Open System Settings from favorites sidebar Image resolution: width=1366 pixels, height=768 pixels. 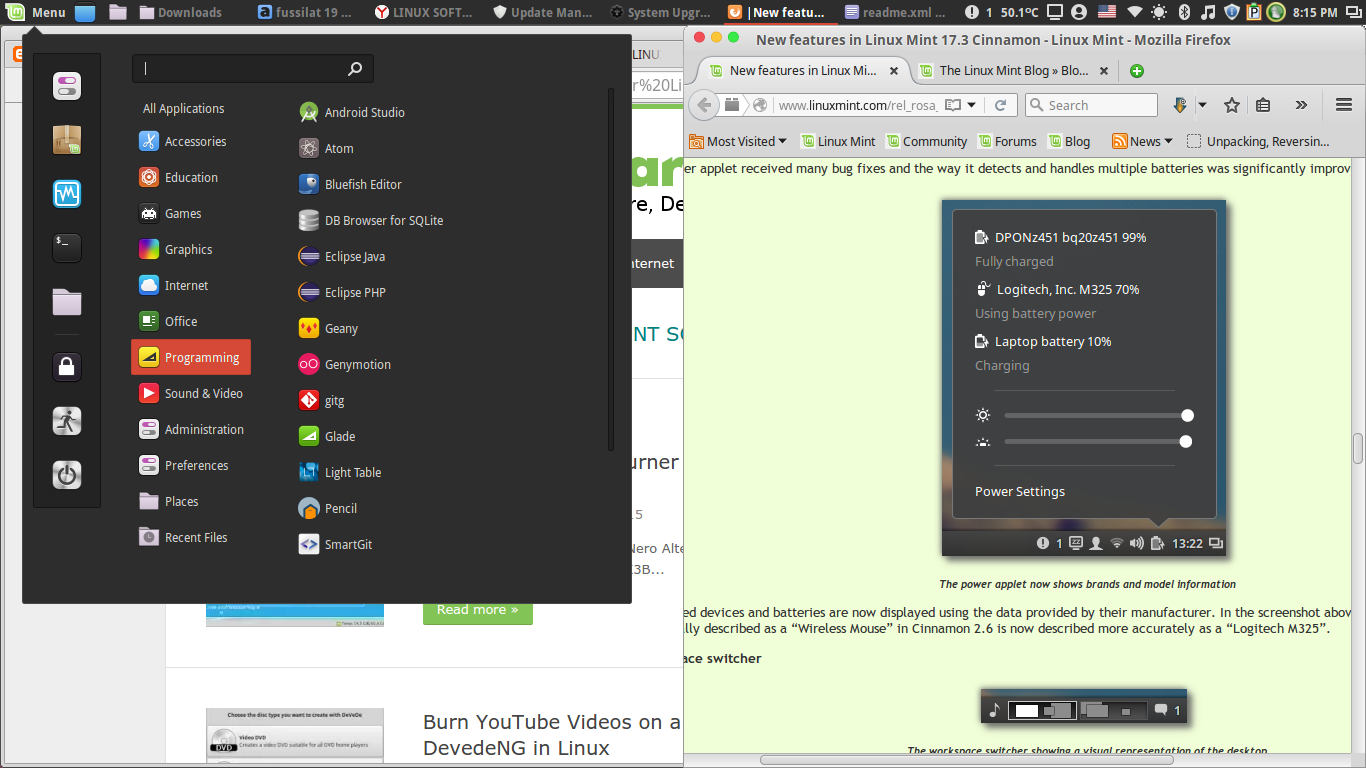(67, 86)
